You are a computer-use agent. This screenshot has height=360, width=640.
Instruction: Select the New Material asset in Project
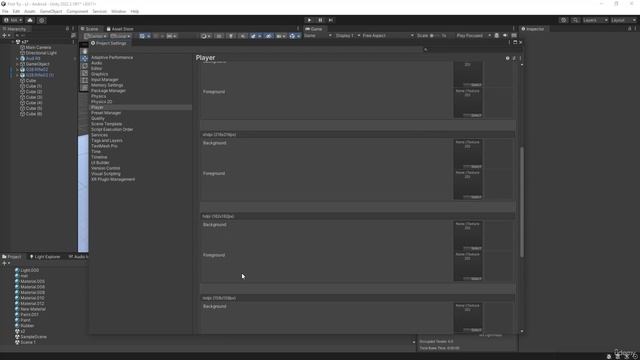(33, 309)
